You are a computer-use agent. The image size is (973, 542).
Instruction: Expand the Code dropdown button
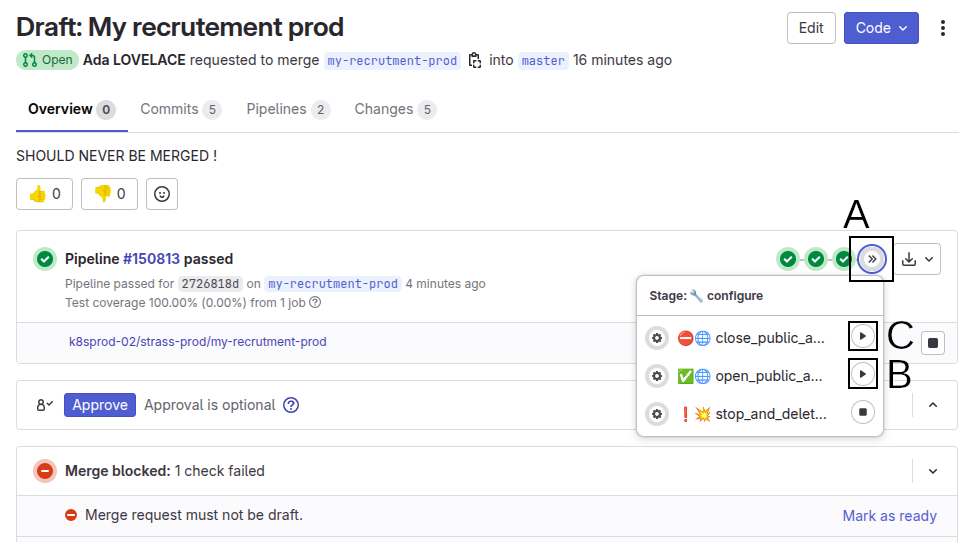[x=881, y=28]
